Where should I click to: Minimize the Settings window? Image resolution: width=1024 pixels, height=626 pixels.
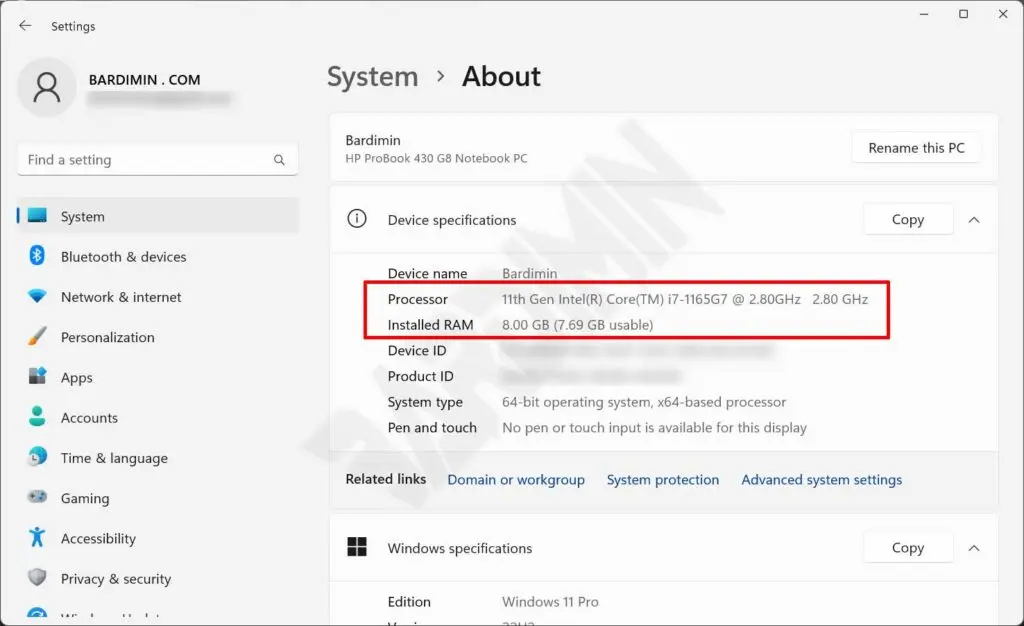924,14
